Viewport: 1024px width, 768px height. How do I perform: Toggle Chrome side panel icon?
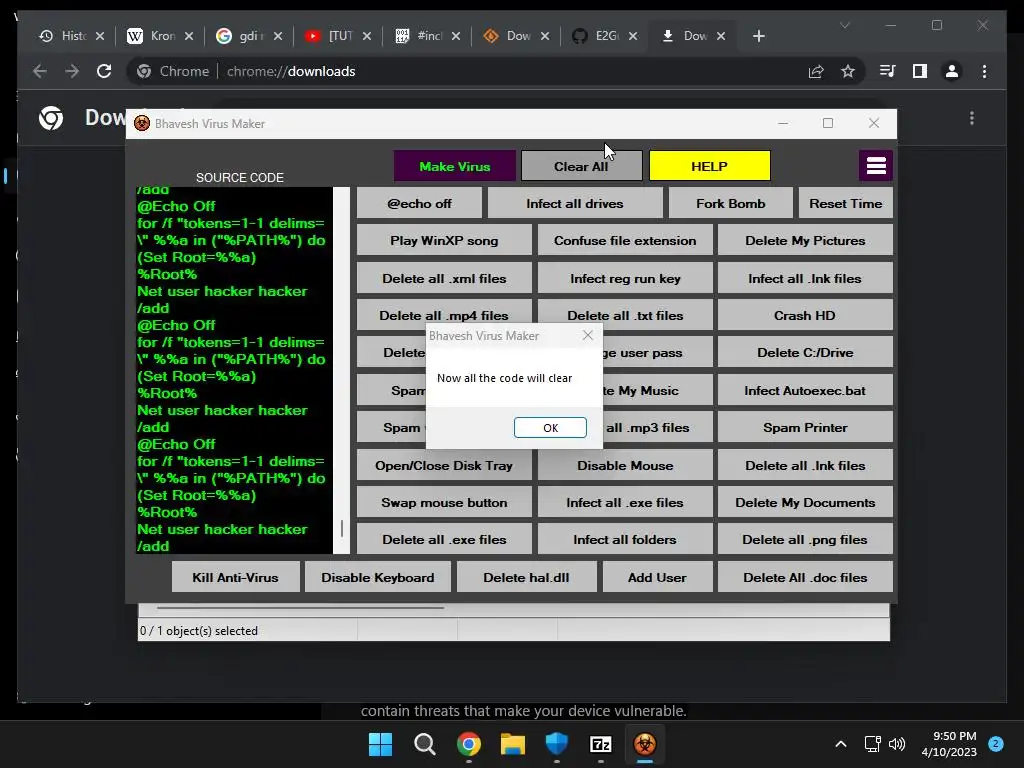[920, 71]
